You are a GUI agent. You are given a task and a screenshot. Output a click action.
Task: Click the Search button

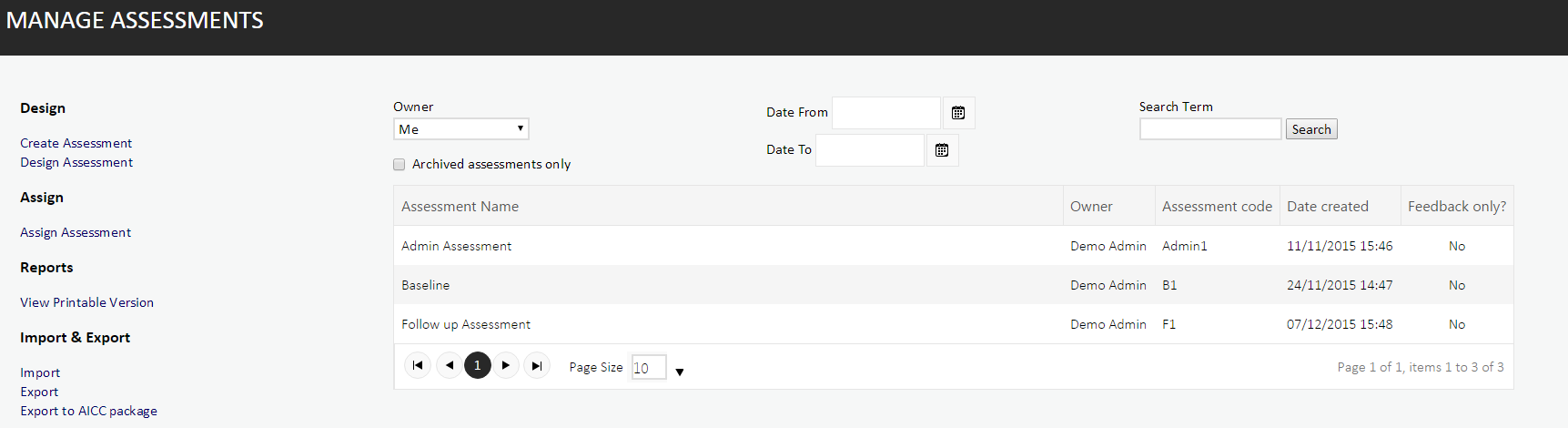(1311, 129)
